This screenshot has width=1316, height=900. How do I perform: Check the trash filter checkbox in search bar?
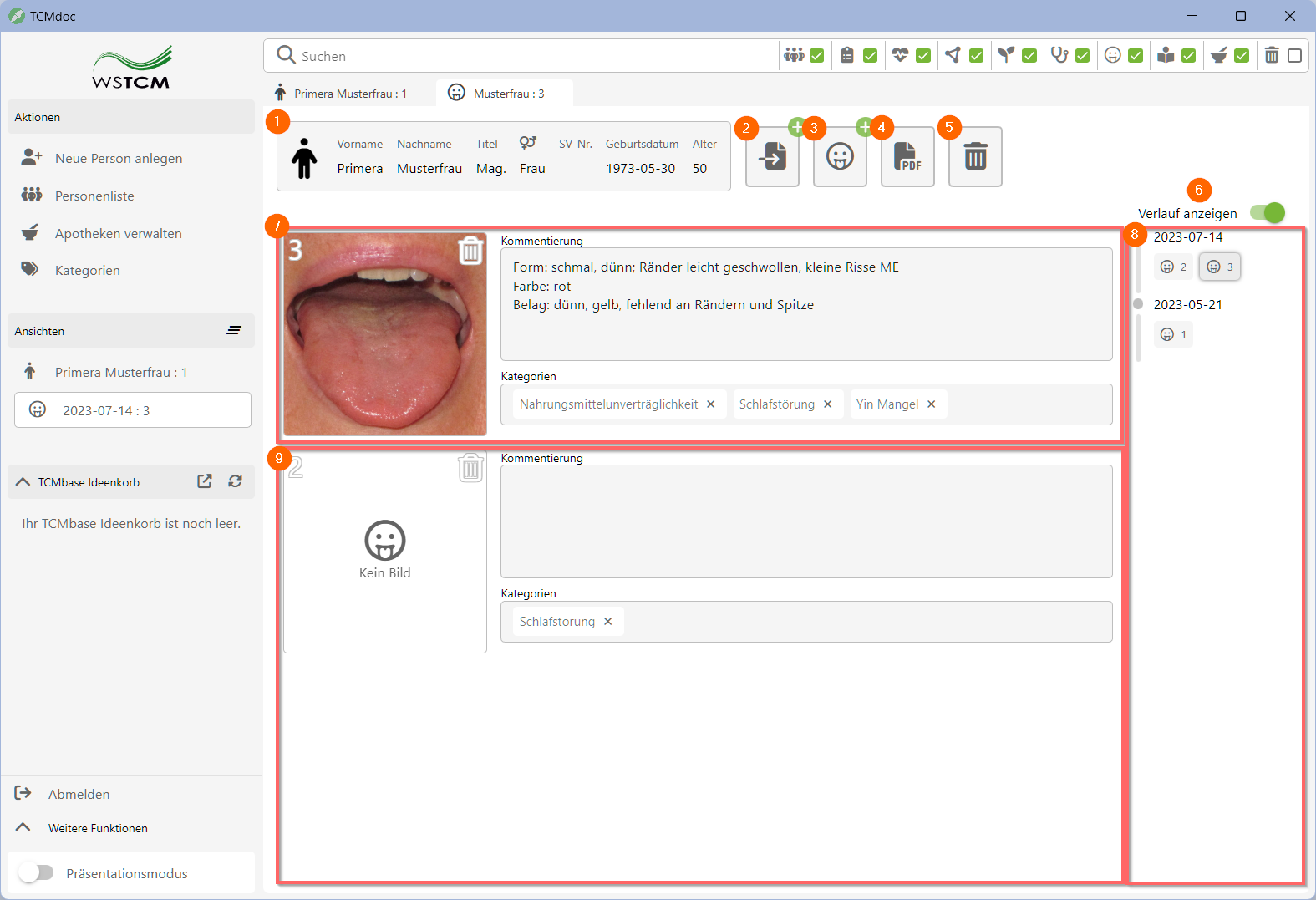(1294, 56)
